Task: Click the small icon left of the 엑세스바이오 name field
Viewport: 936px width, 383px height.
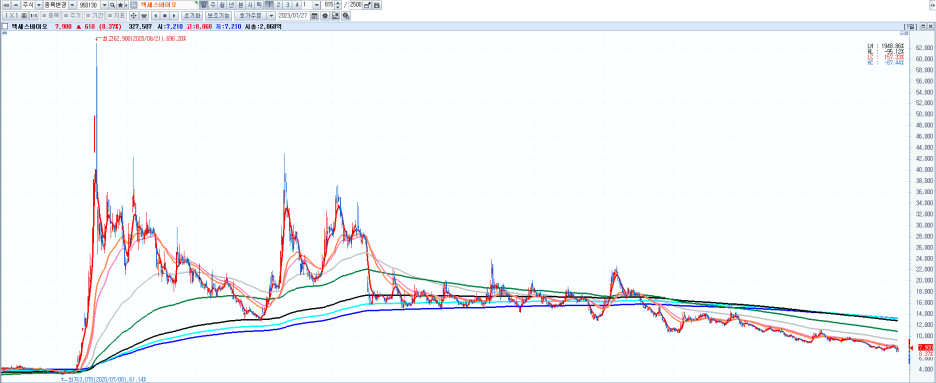Action: (134, 5)
